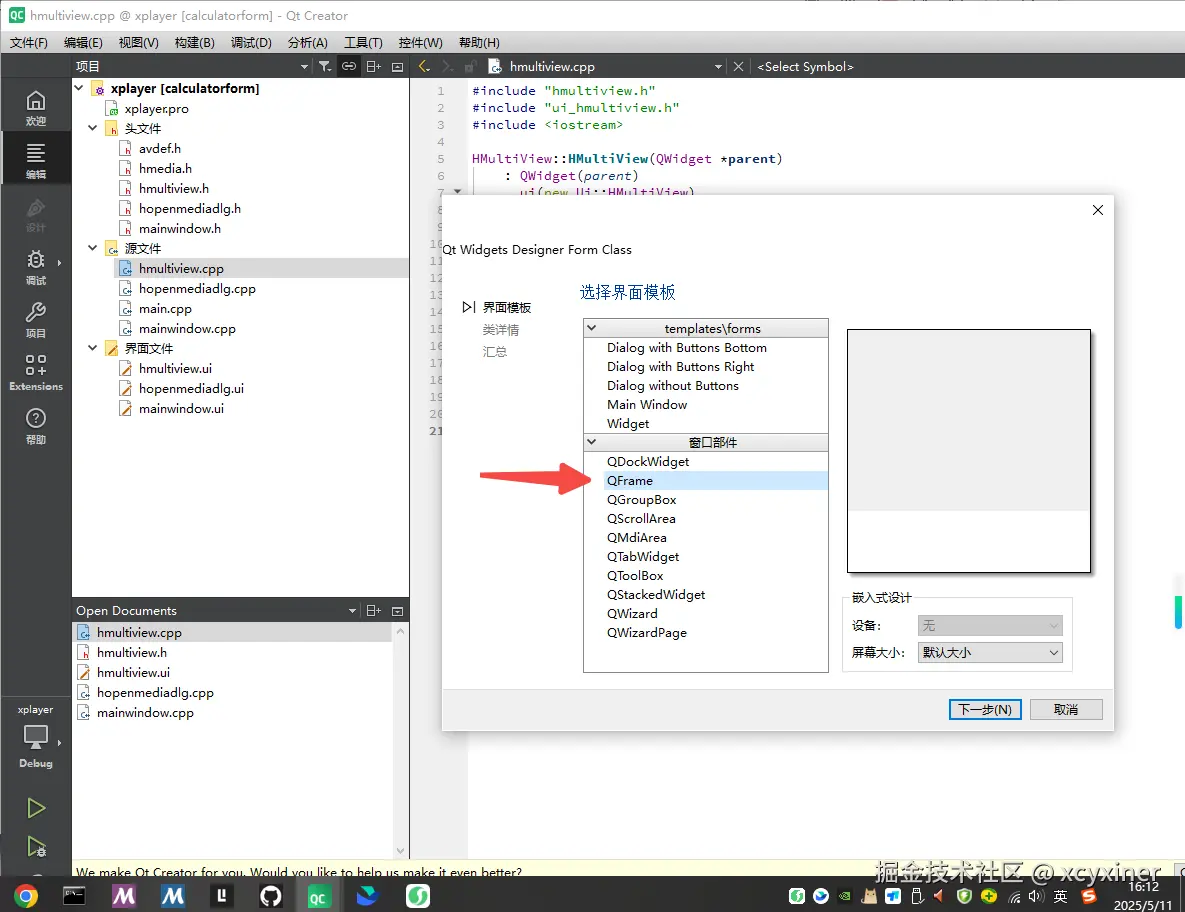Image resolution: width=1185 pixels, height=912 pixels.
Task: Close the hmultiview.cpp document
Action: click(x=738, y=66)
